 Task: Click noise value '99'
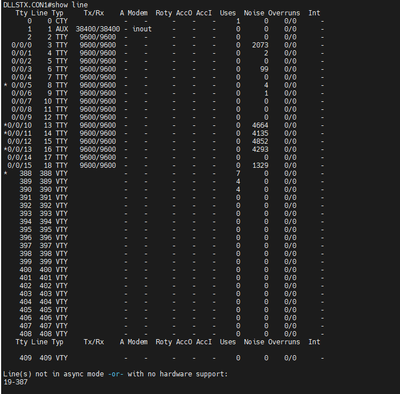[x=264, y=69]
